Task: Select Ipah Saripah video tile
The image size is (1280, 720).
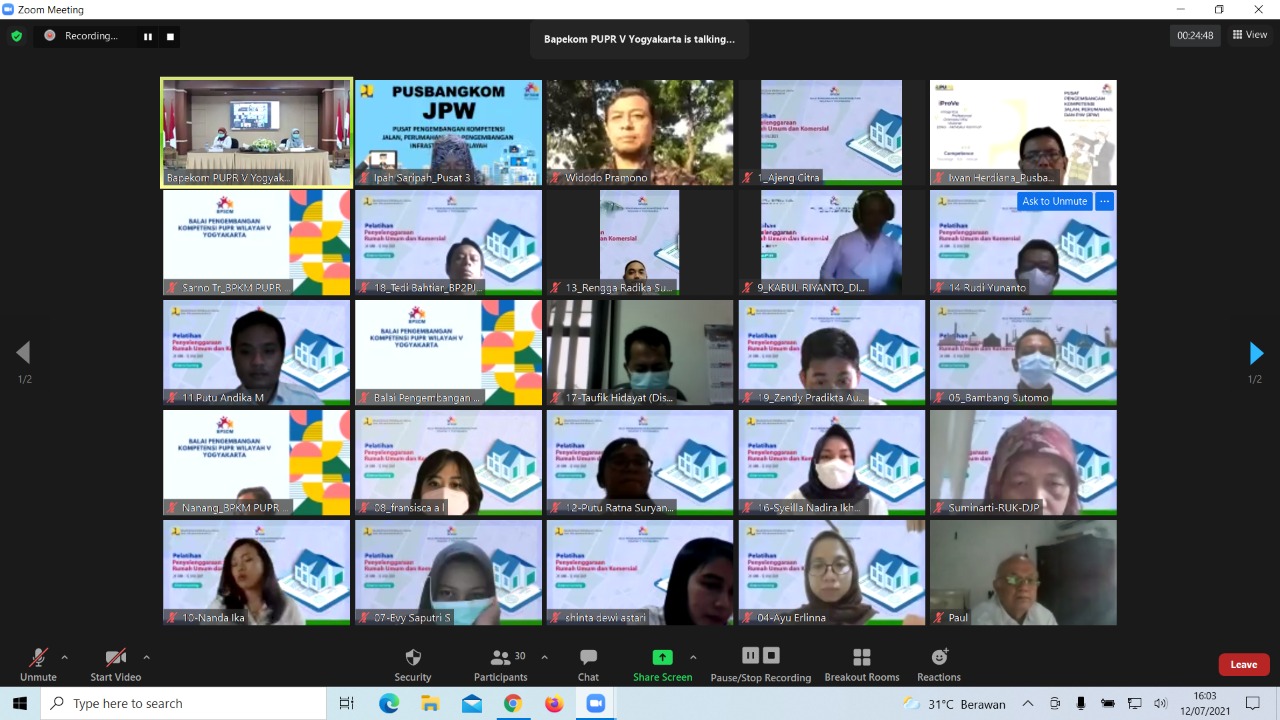Action: (448, 133)
